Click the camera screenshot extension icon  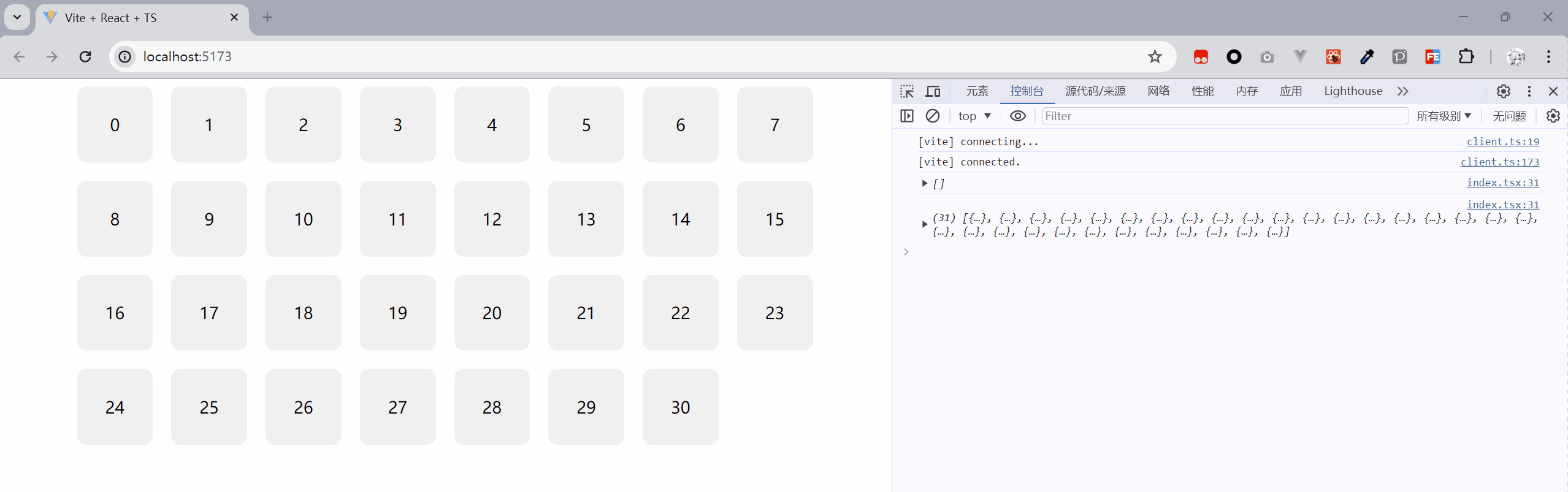[x=1267, y=57]
